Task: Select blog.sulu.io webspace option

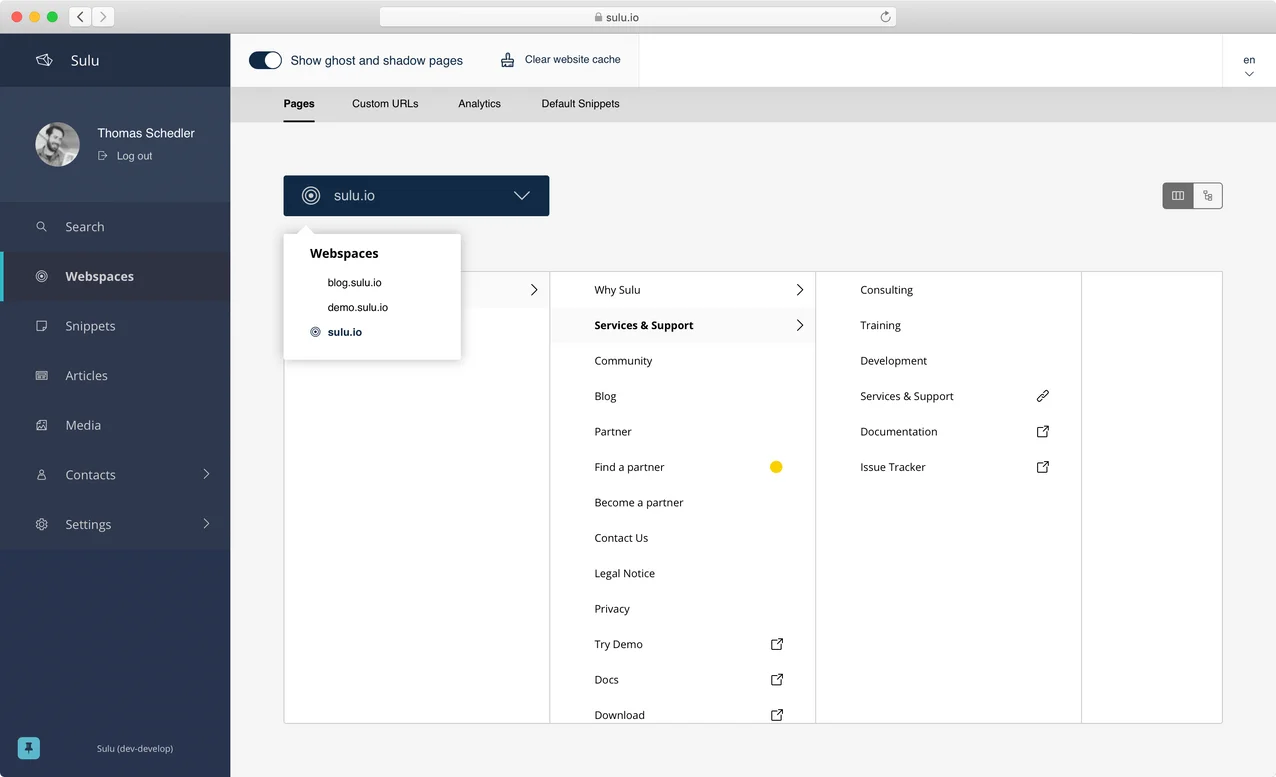Action: (x=354, y=283)
